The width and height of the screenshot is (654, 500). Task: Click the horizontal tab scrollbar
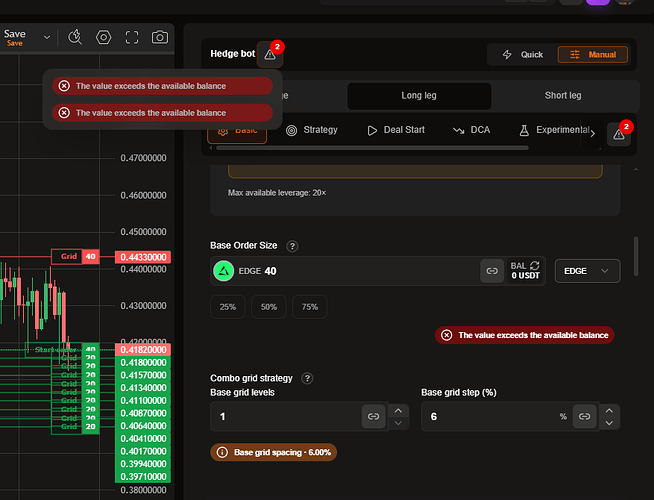click(x=372, y=148)
